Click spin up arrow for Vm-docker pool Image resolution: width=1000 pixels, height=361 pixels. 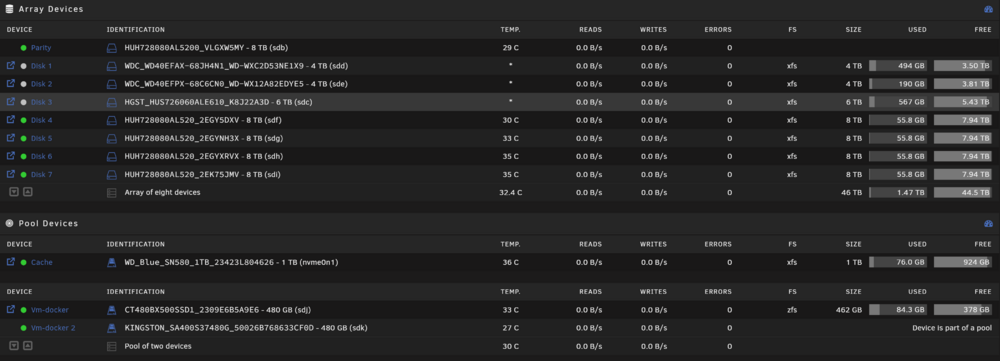pos(27,345)
